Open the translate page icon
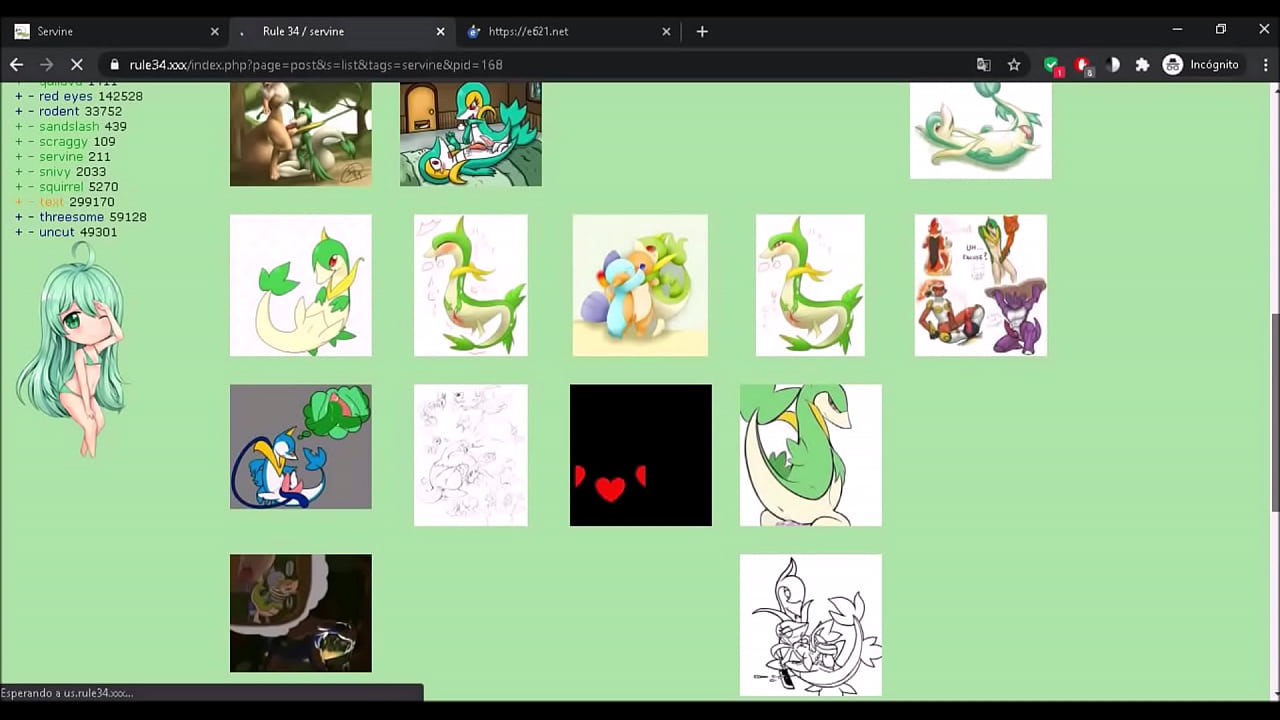 pyautogui.click(x=984, y=65)
